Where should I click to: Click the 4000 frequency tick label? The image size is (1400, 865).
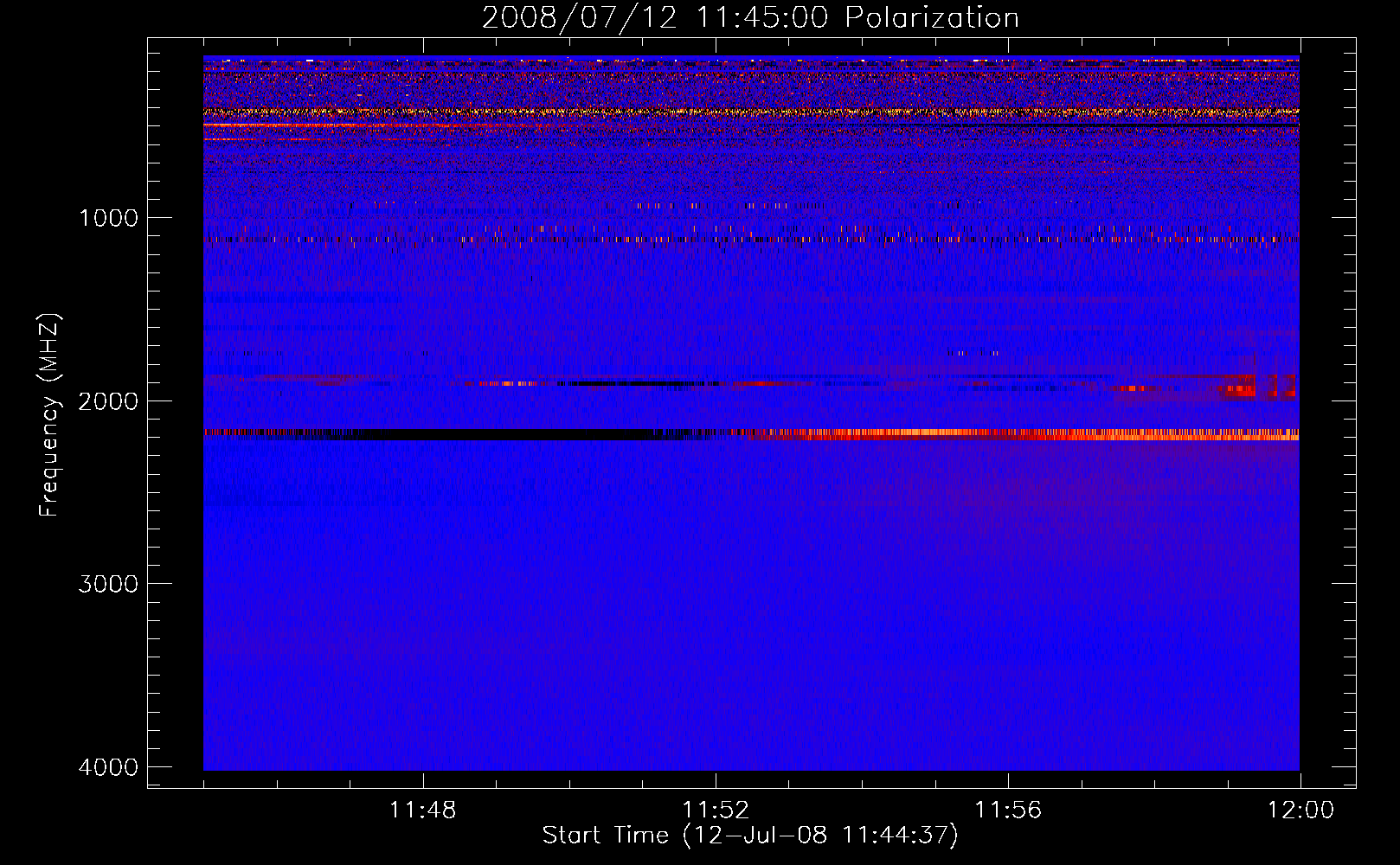click(x=108, y=767)
